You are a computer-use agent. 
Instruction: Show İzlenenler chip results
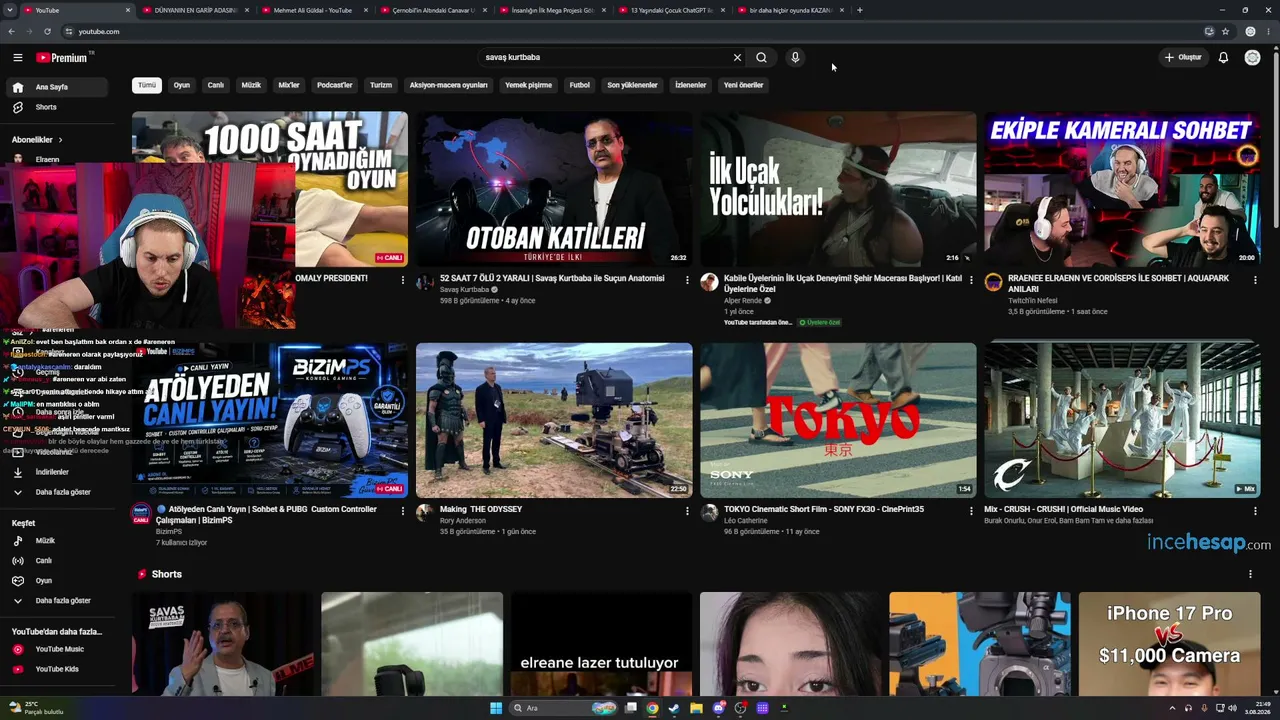(x=690, y=85)
